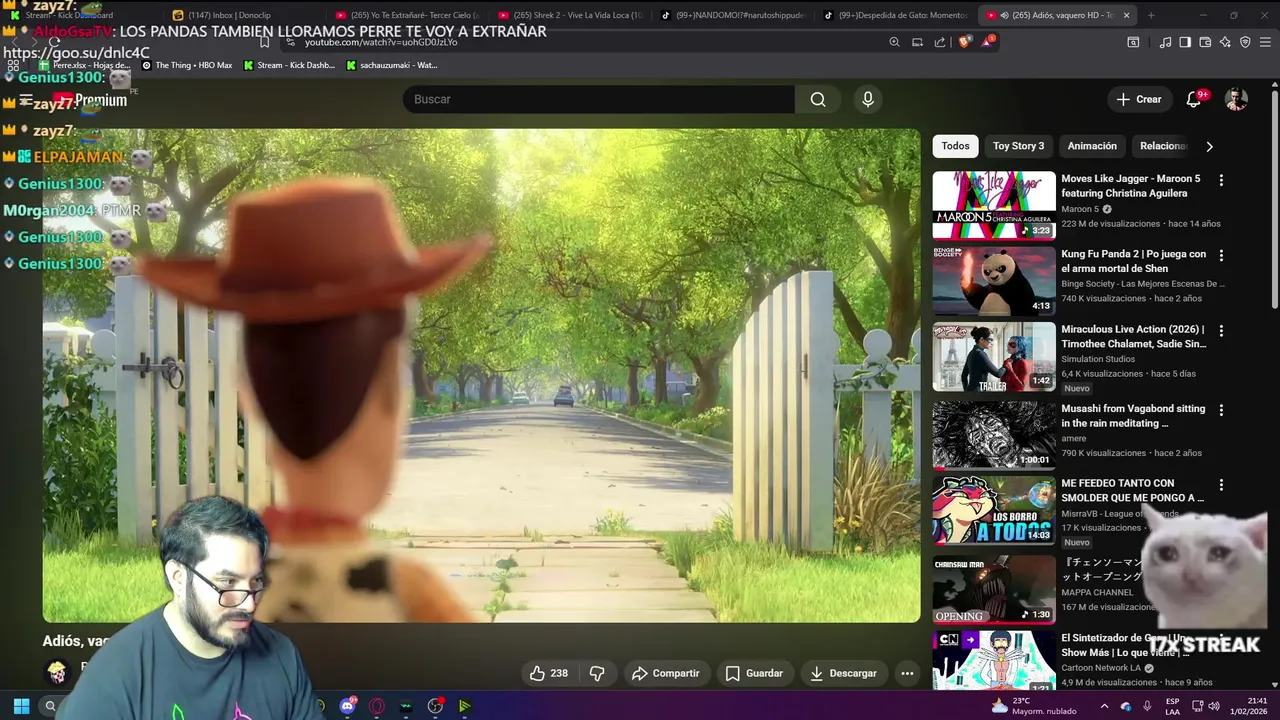Bookmark this page with the bookmark icon
This screenshot has height=720, width=1280.
pyautogui.click(x=264, y=42)
